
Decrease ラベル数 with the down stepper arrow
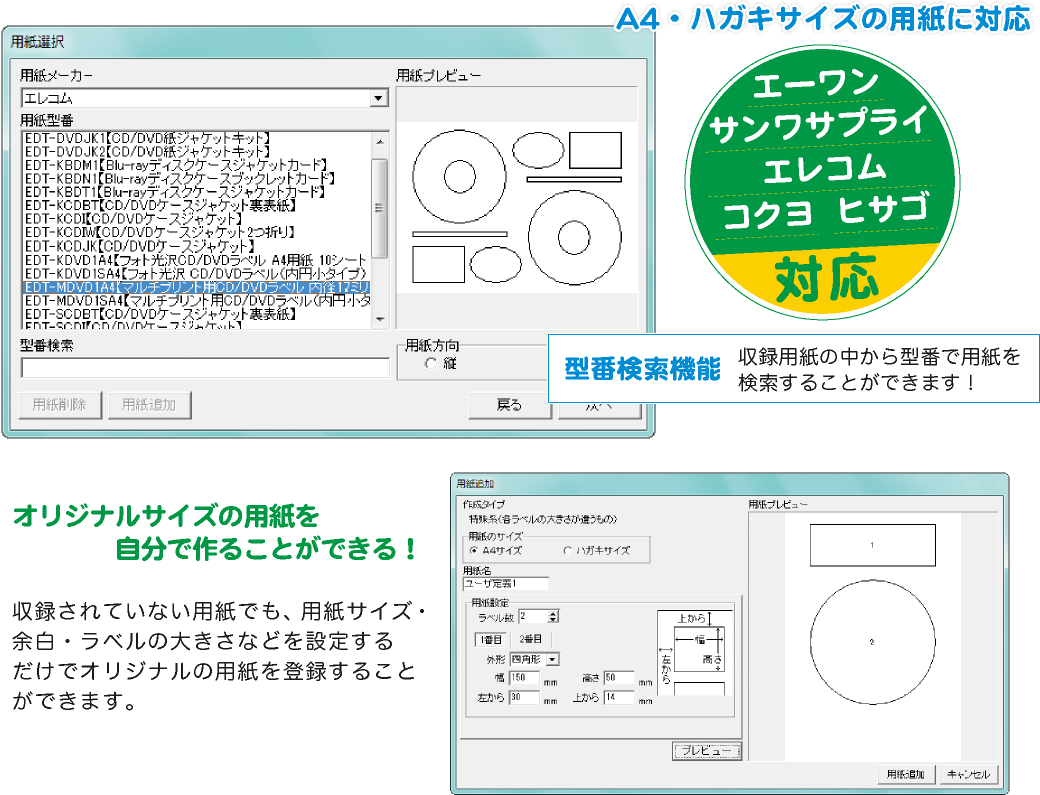(x=554, y=620)
